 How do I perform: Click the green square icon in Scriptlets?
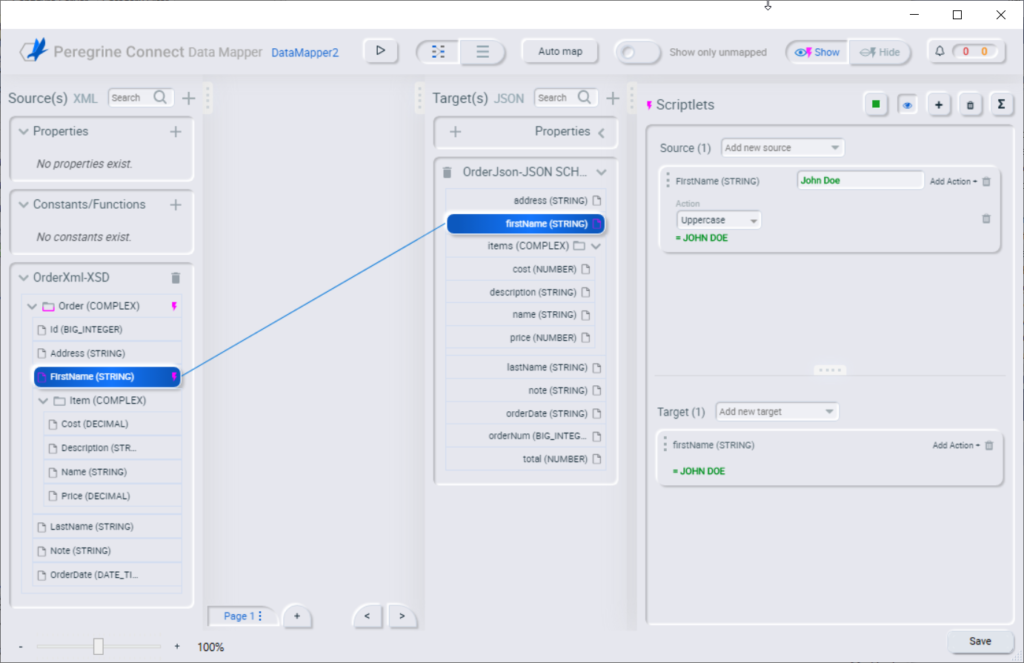coord(876,104)
